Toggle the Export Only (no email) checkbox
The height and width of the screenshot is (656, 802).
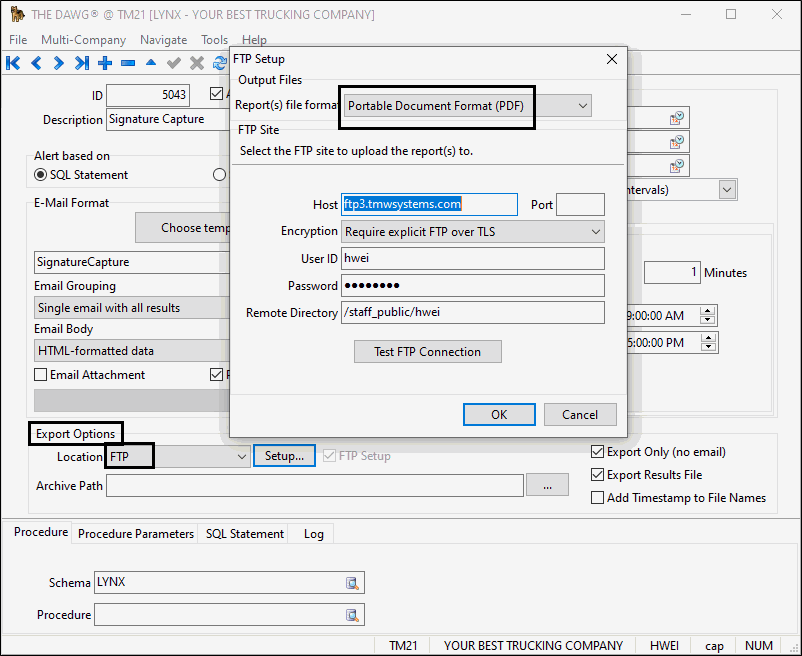(x=598, y=452)
